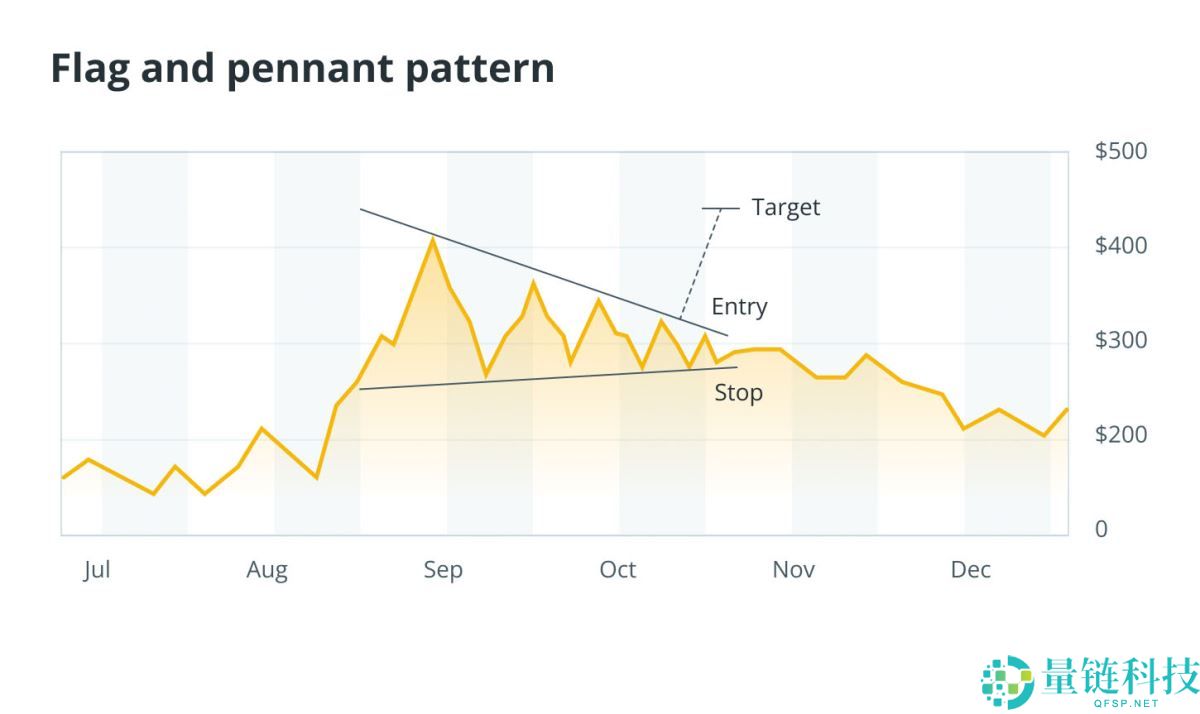1200x714 pixels.
Task: Click the Stop label below trendline
Action: [738, 393]
